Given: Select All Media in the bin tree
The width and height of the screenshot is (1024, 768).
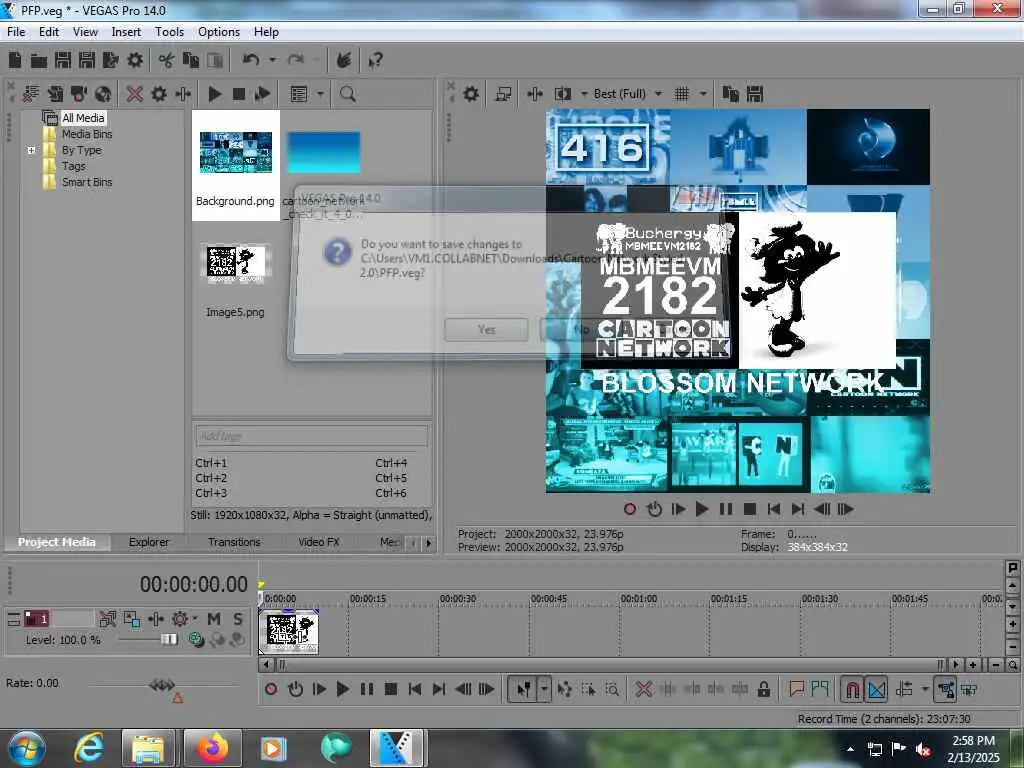Looking at the screenshot, I should pyautogui.click(x=83, y=118).
